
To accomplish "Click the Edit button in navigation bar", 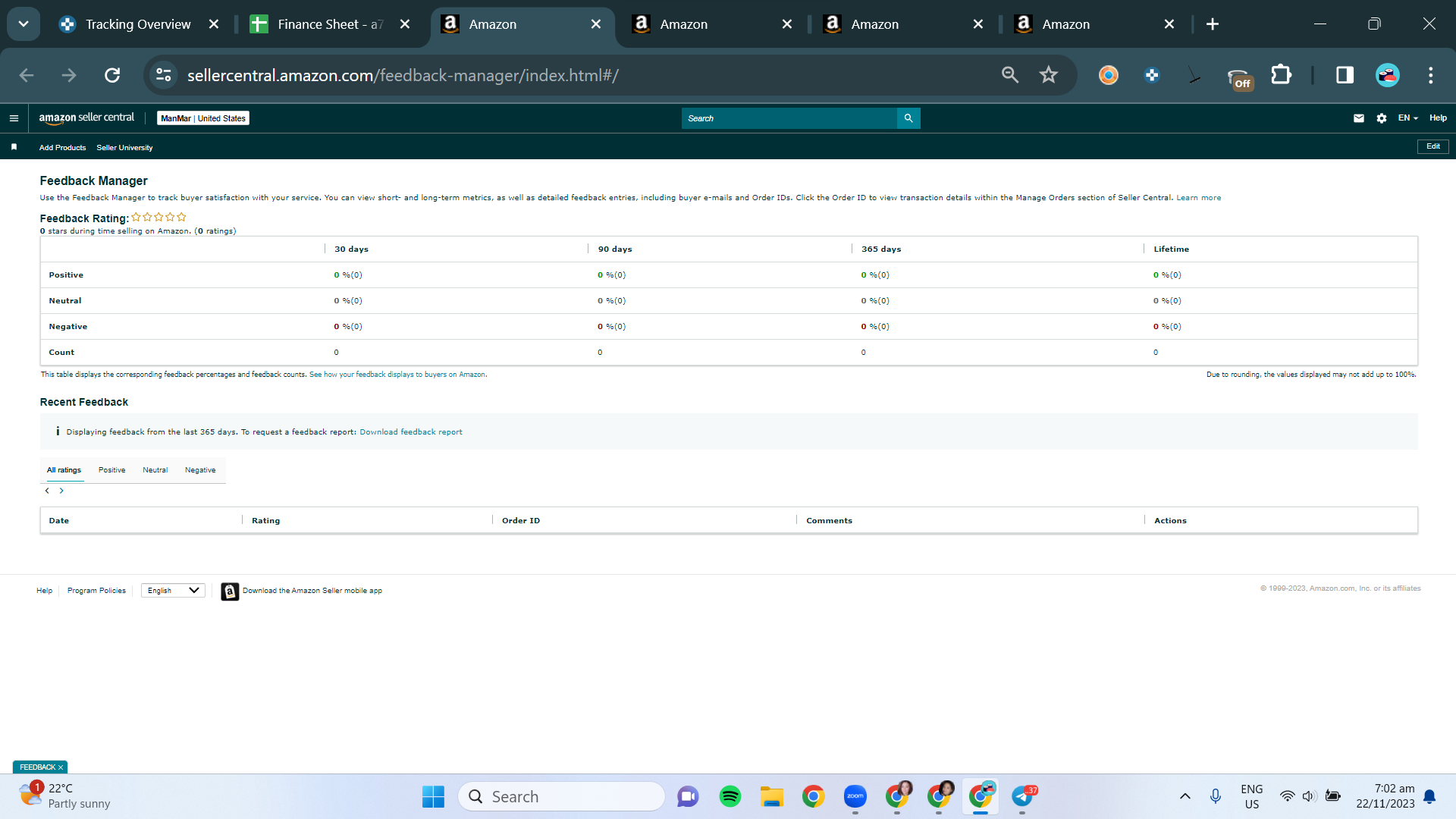I will (1433, 146).
